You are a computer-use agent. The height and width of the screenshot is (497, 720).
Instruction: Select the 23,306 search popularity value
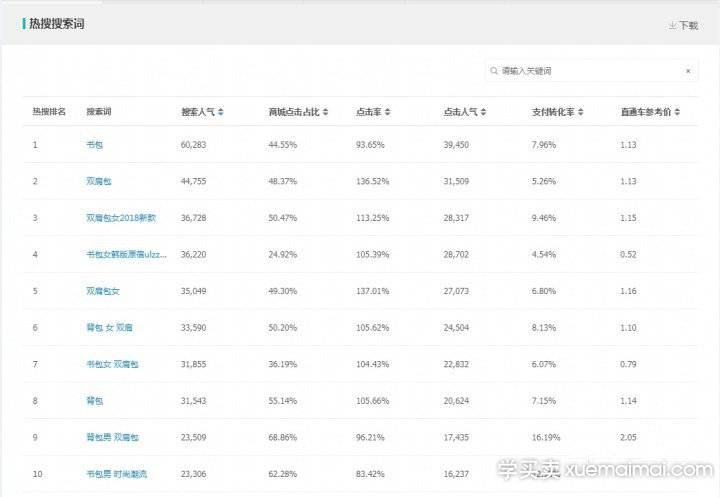193,474
